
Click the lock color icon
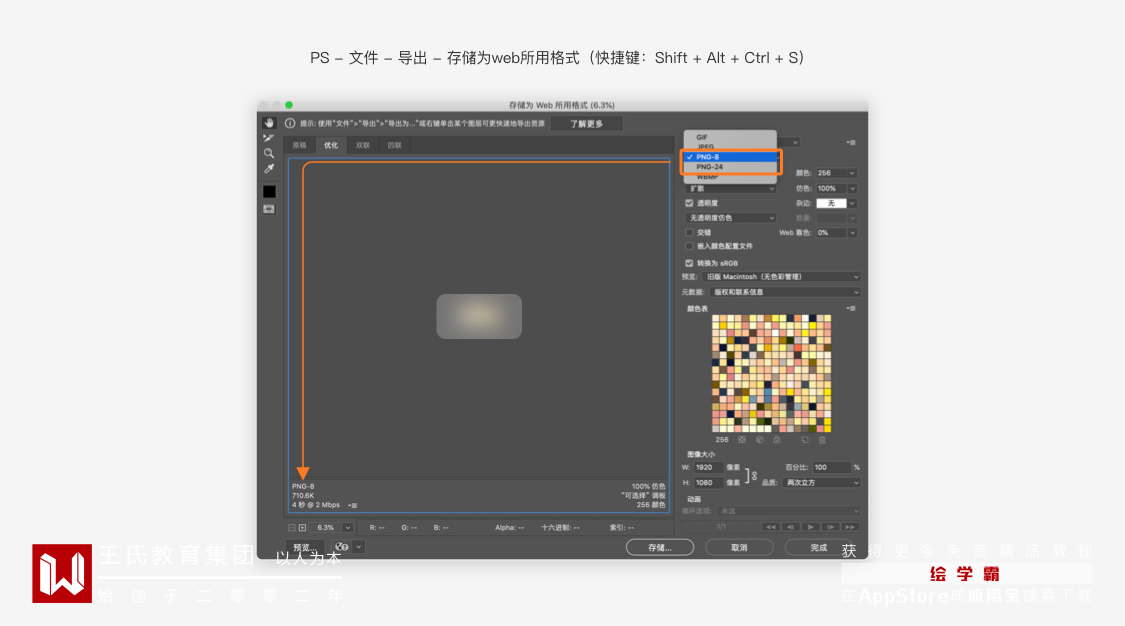click(777, 440)
